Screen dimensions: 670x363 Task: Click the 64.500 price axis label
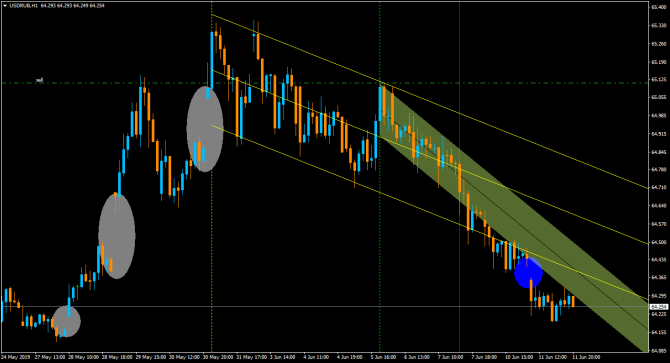[658, 242]
